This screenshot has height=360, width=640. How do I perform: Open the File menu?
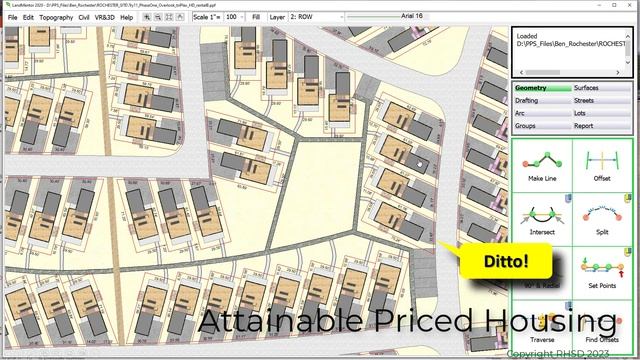tap(13, 17)
